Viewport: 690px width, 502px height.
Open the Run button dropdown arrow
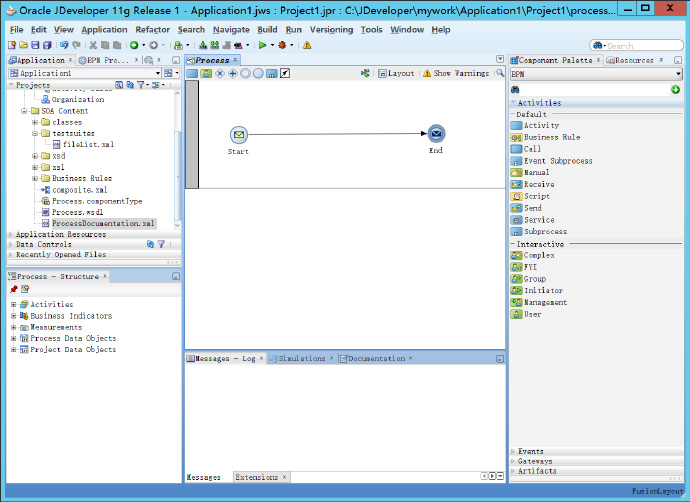pyautogui.click(x=272, y=45)
